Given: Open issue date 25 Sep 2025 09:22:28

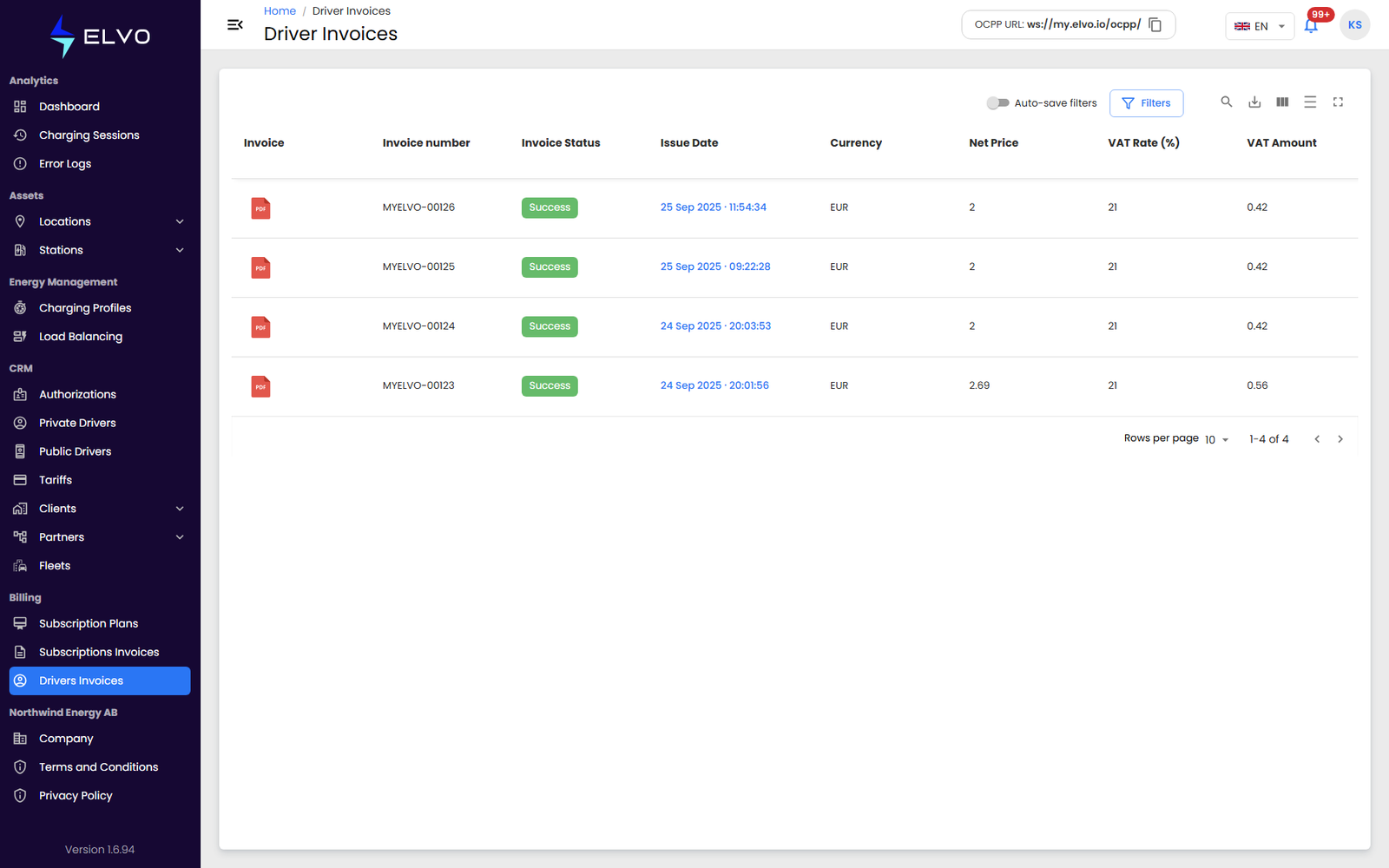Looking at the screenshot, I should (715, 266).
